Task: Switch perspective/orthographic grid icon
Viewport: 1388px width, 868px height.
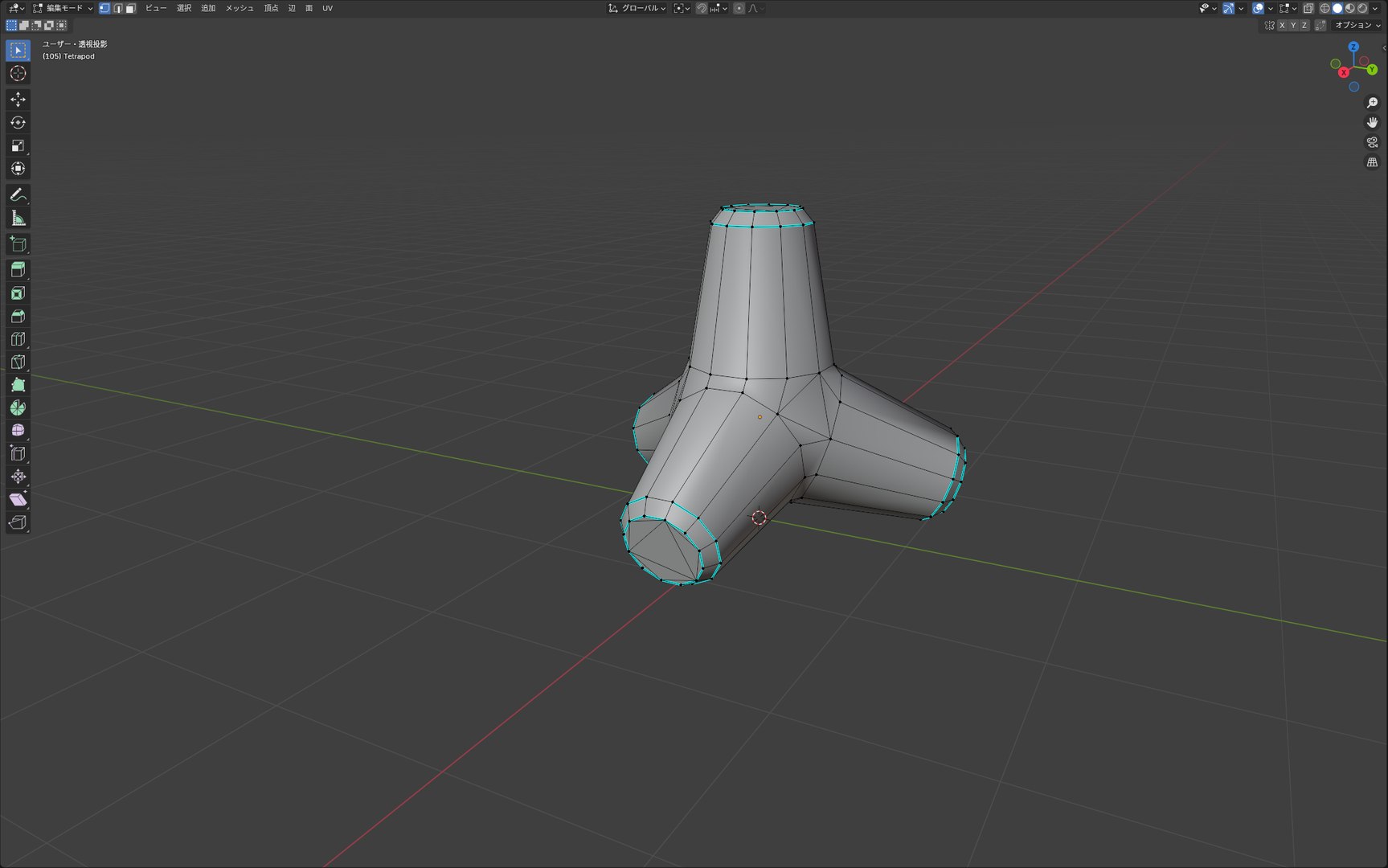Action: coord(1372,162)
